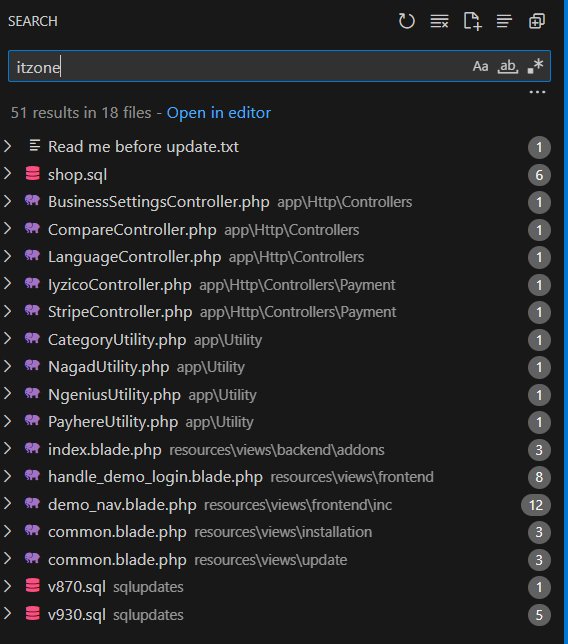Refresh the search results
Screen dimensions: 568x644
point(406,21)
